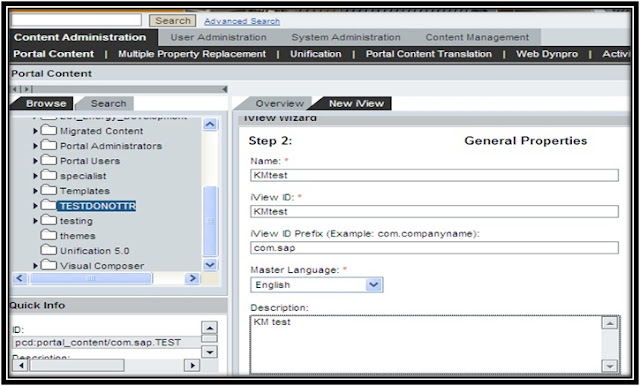
Task: Expand the Portal Users folder
Action: click(35, 161)
